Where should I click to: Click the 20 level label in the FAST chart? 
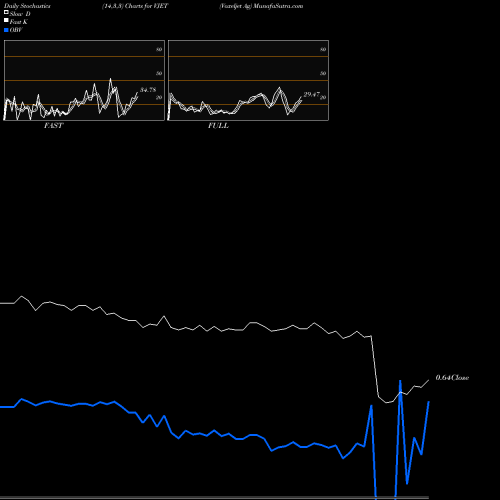pyautogui.click(x=159, y=97)
